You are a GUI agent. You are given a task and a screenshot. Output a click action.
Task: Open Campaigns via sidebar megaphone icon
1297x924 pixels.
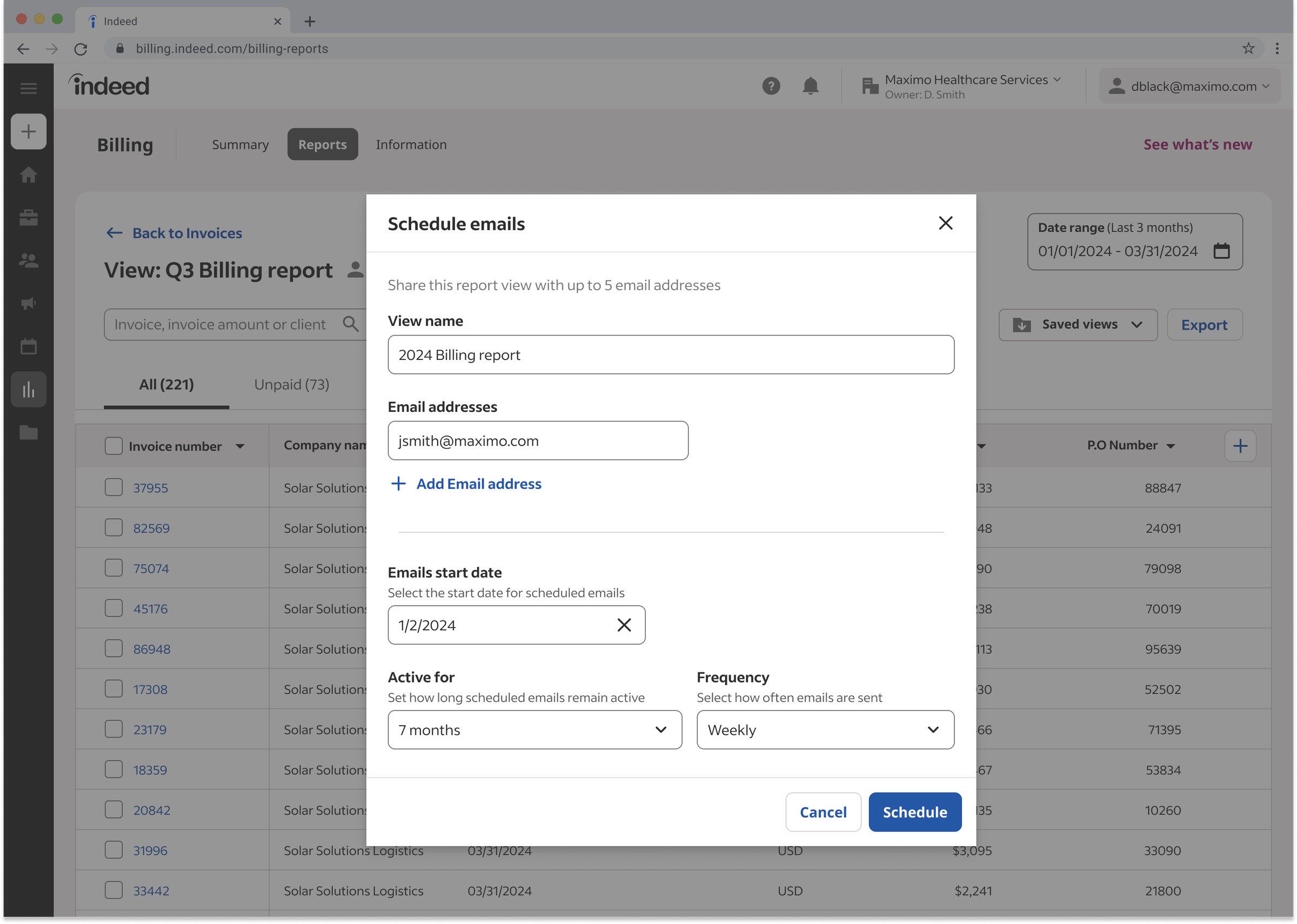[29, 303]
